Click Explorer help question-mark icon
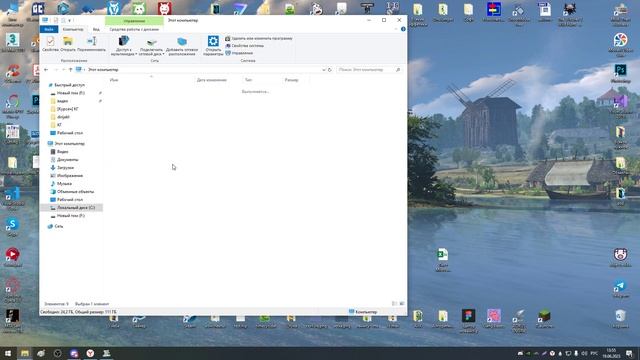This screenshot has width=640, height=360. (x=403, y=29)
